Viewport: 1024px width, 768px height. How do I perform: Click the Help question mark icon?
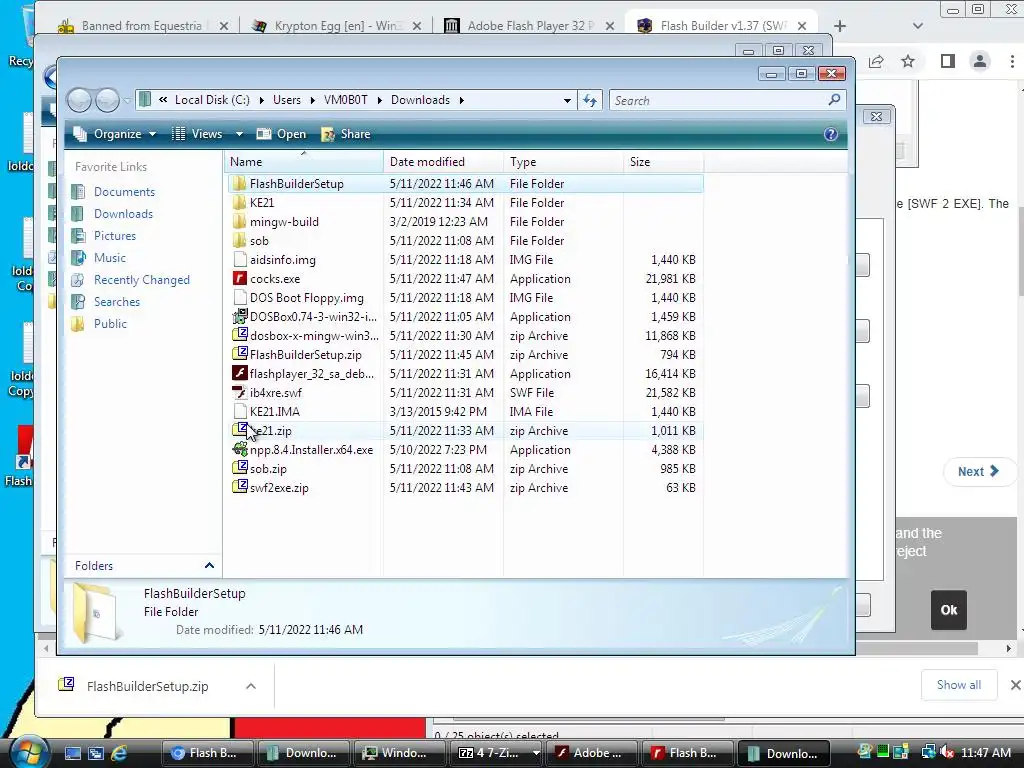[831, 134]
